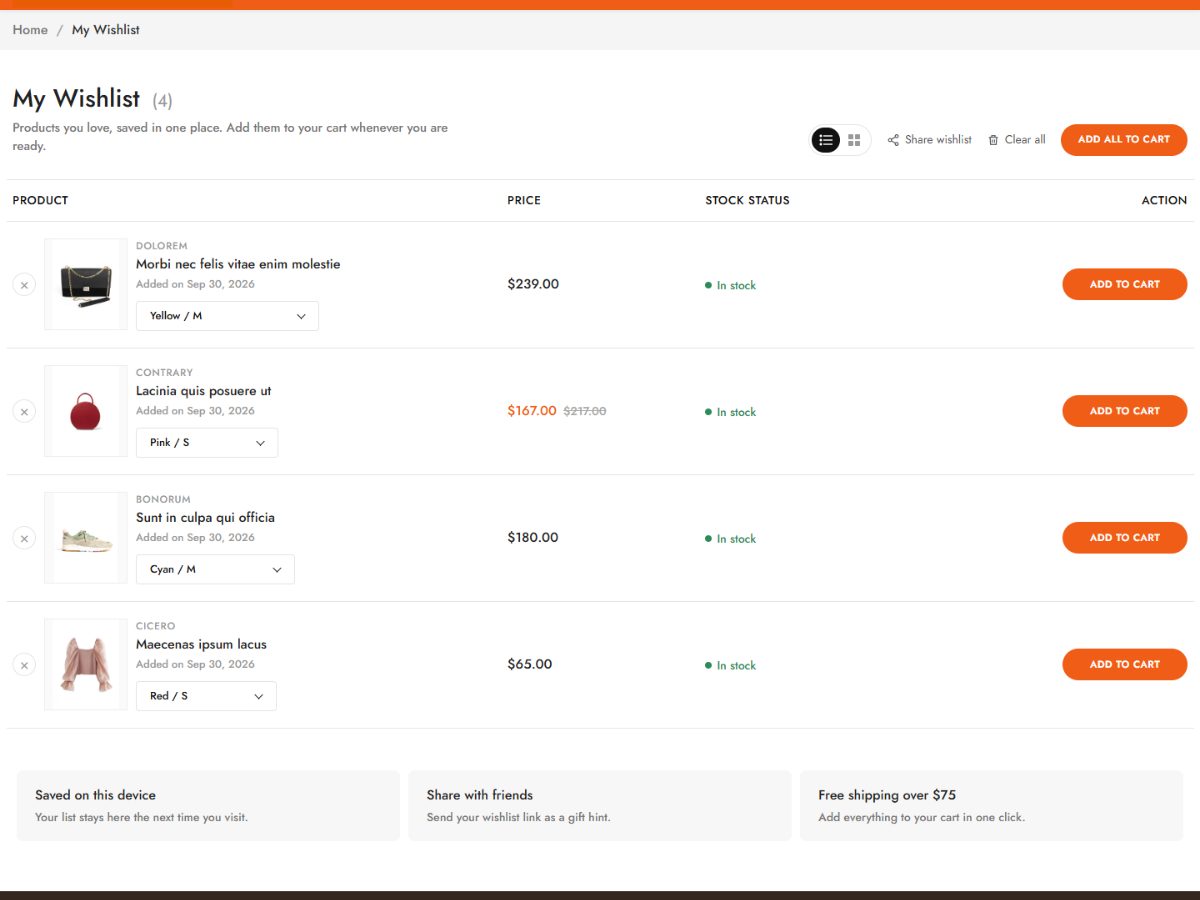Click the $239.00 price
This screenshot has width=1200, height=900.
click(x=533, y=284)
